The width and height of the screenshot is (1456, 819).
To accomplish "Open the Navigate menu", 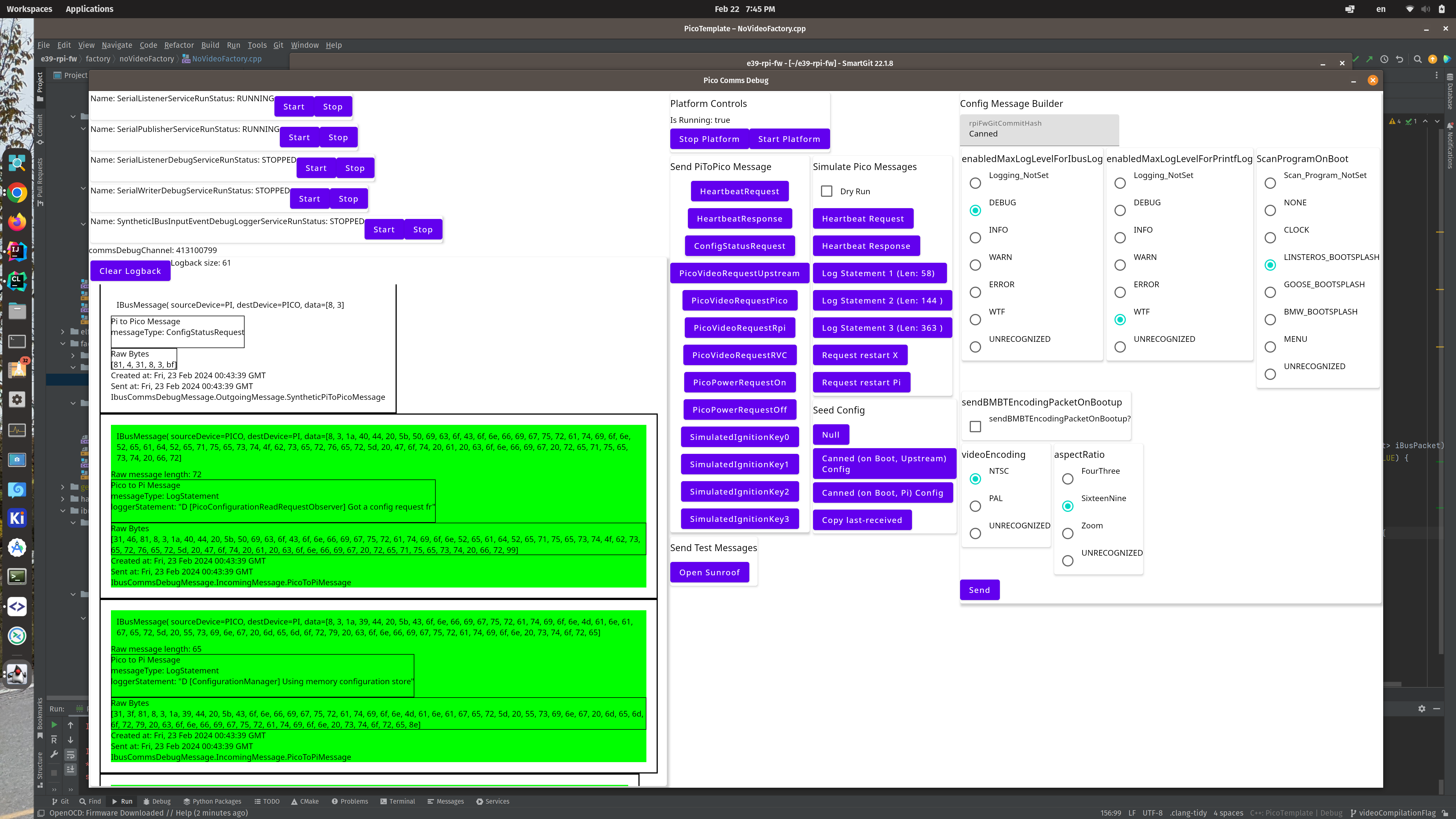I will click(x=117, y=45).
